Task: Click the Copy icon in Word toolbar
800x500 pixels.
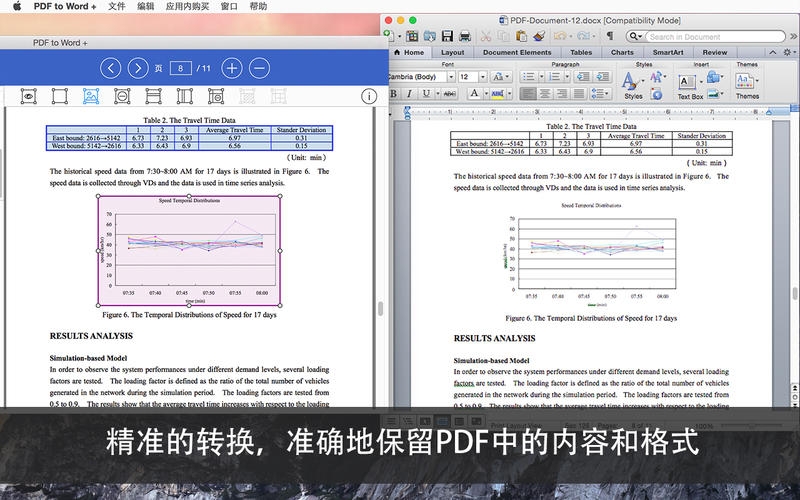Action: coord(504,36)
